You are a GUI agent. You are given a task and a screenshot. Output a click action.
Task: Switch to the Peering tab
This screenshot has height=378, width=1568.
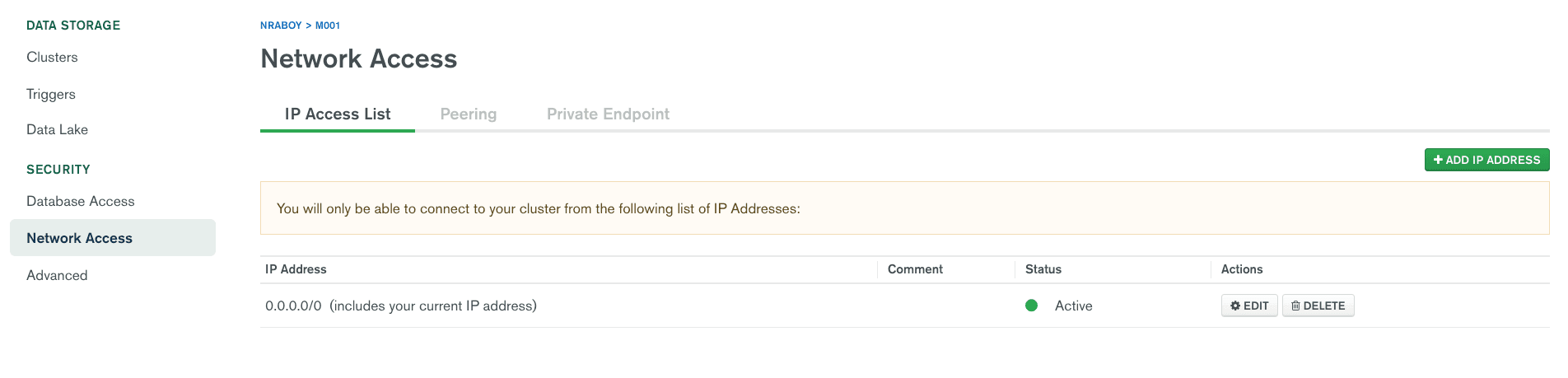point(469,114)
